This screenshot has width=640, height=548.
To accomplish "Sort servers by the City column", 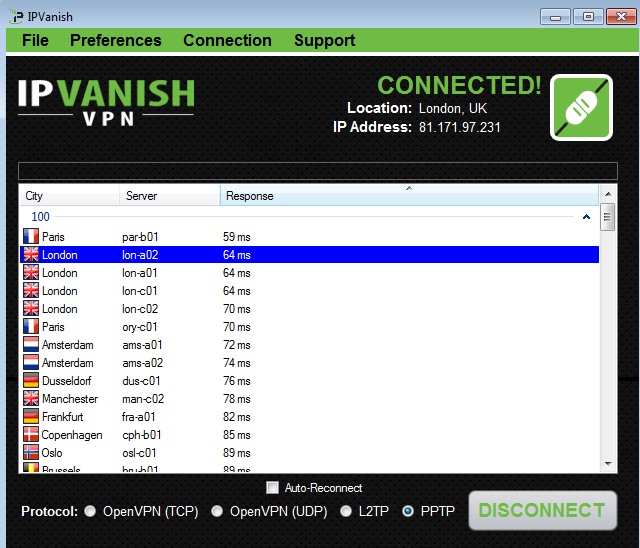I will [x=69, y=195].
